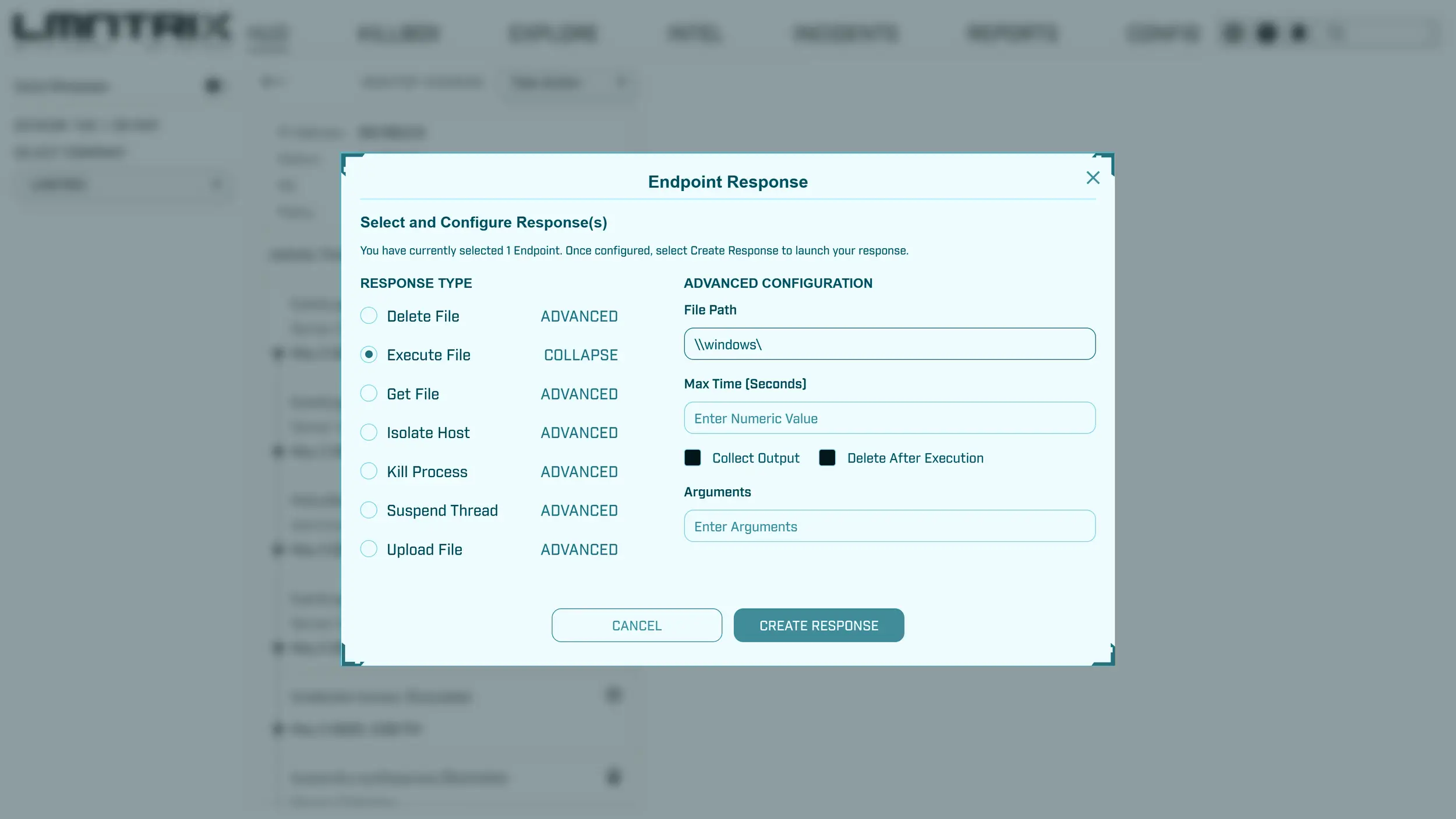
Task: Expand ADVANCED options for Upload File
Action: tap(579, 549)
